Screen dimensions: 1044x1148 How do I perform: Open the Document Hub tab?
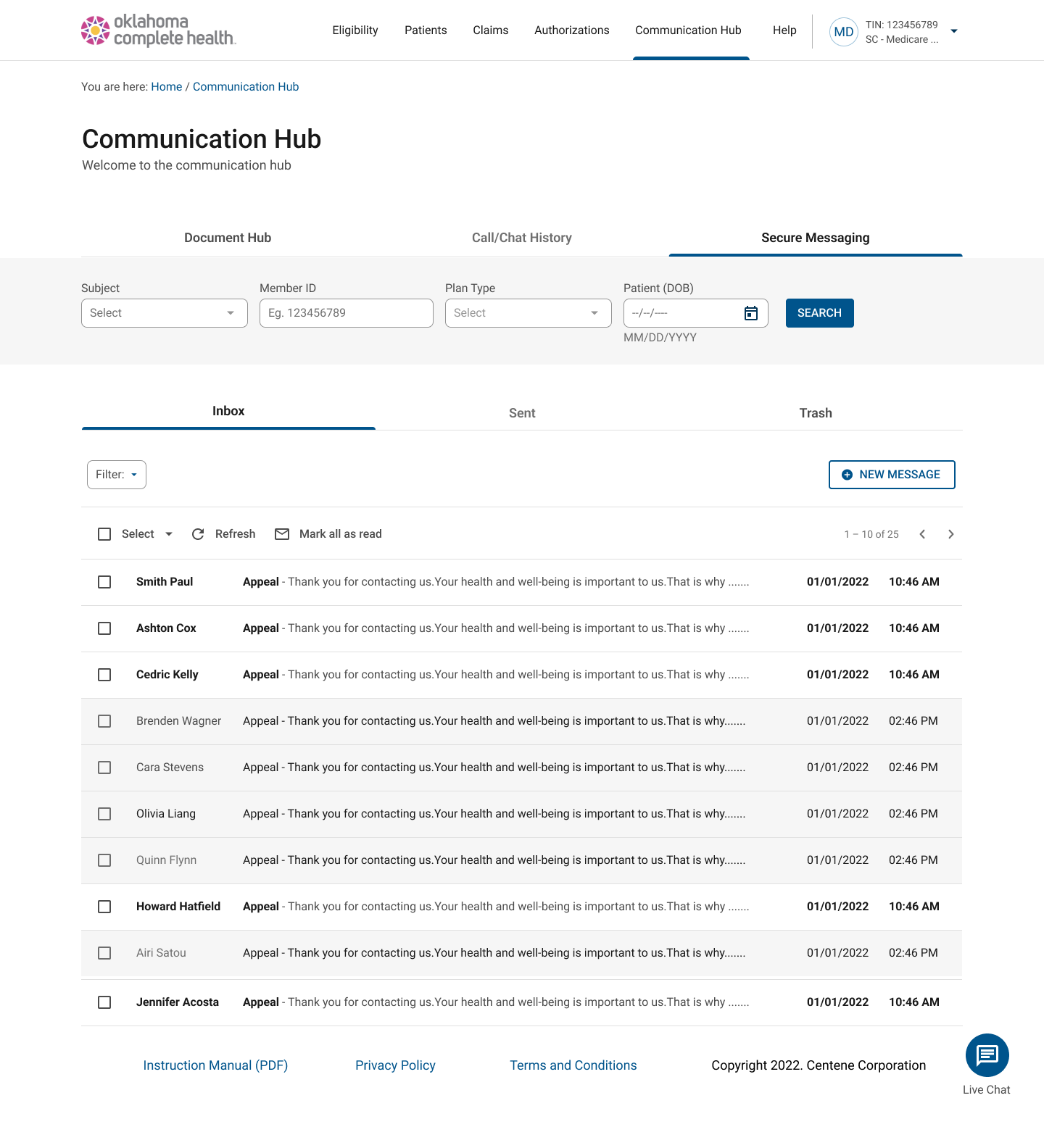pyautogui.click(x=228, y=238)
